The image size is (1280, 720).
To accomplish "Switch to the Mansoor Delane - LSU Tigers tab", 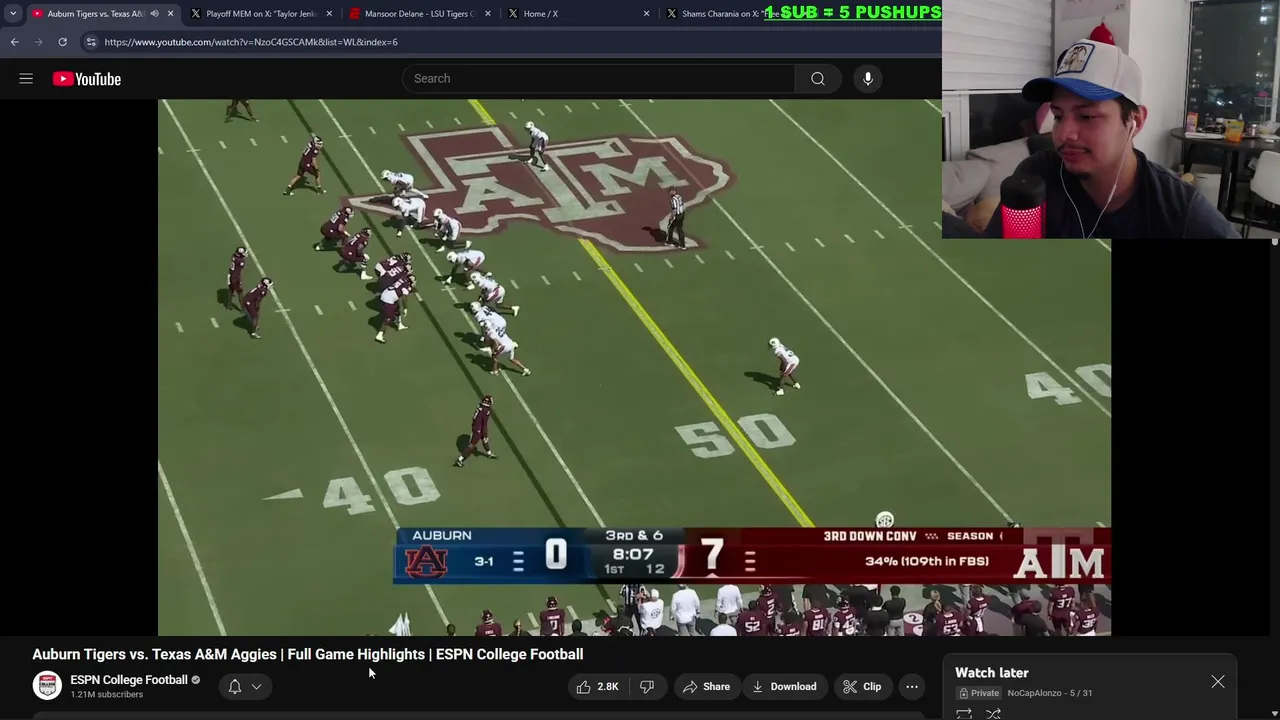I will [x=419, y=14].
